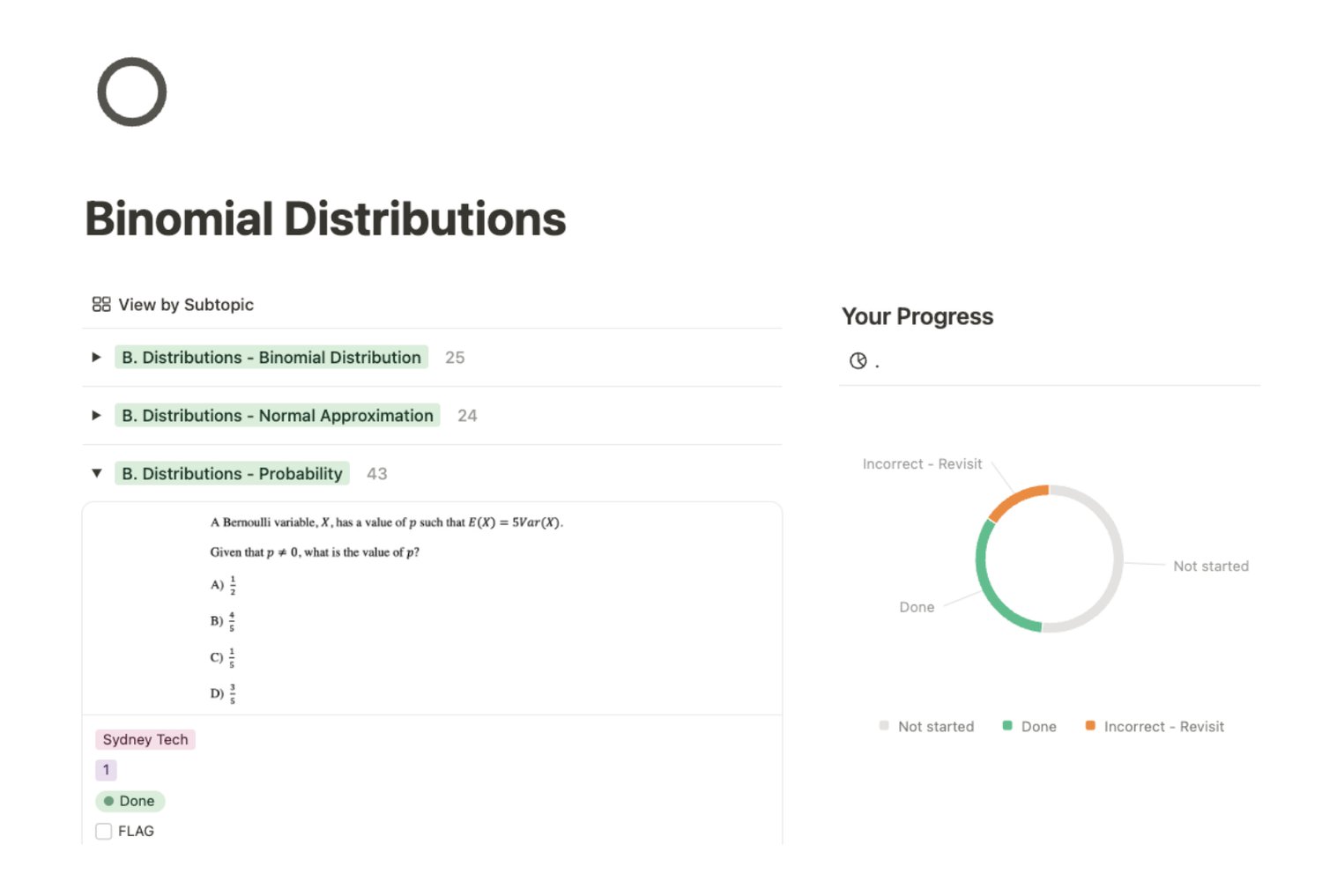Click the pie chart icon under Your Progress
This screenshot has width=1322, height=896.
[x=858, y=361]
